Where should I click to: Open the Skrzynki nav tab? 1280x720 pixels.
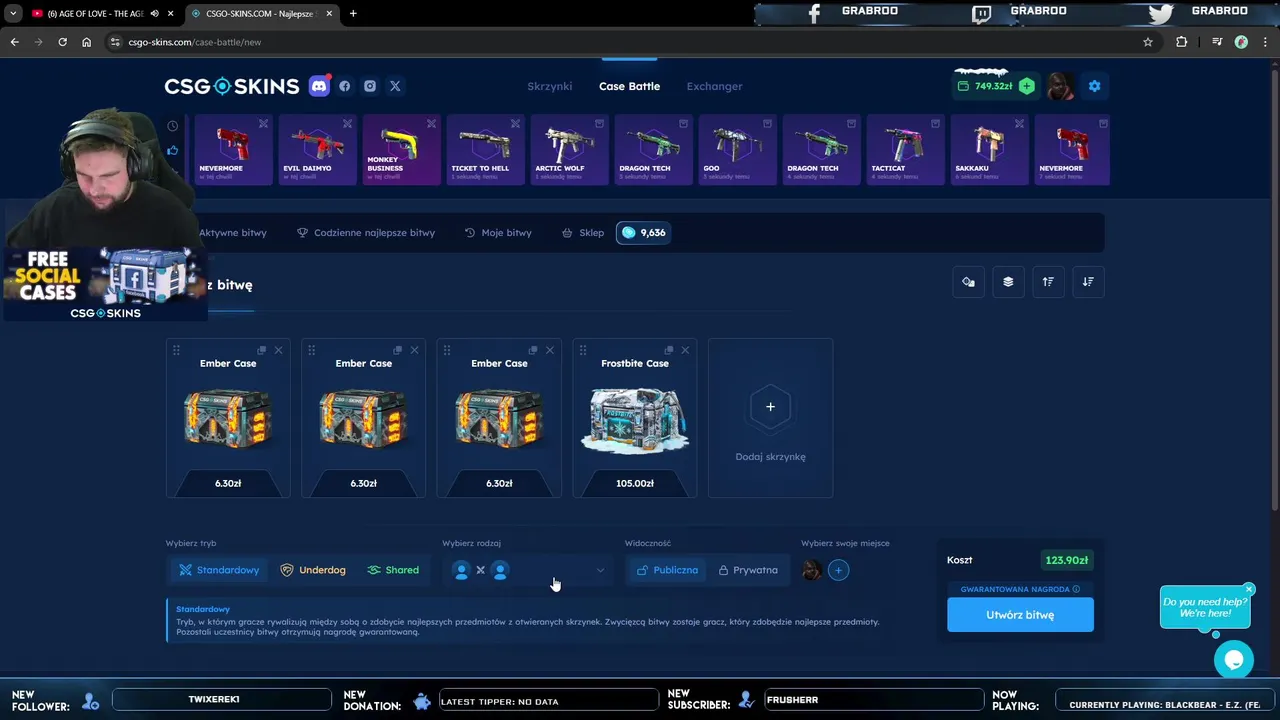point(550,86)
